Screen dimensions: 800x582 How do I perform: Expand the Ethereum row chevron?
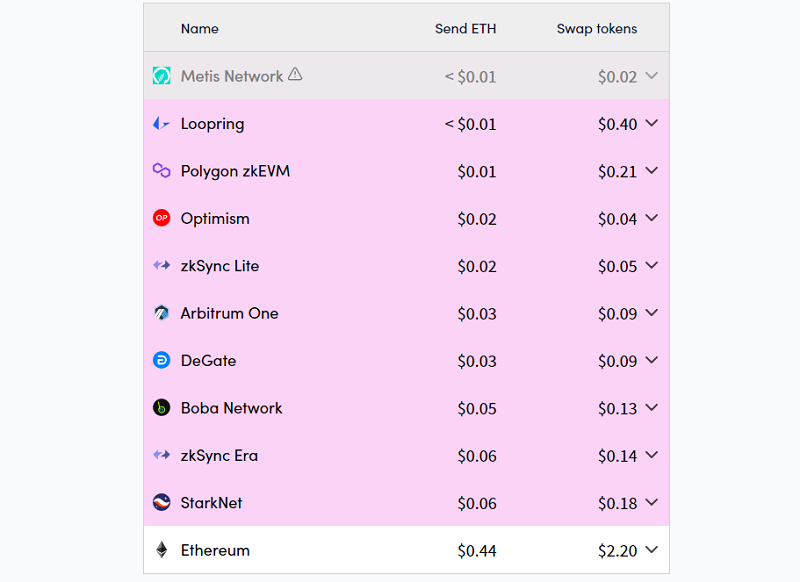point(652,549)
